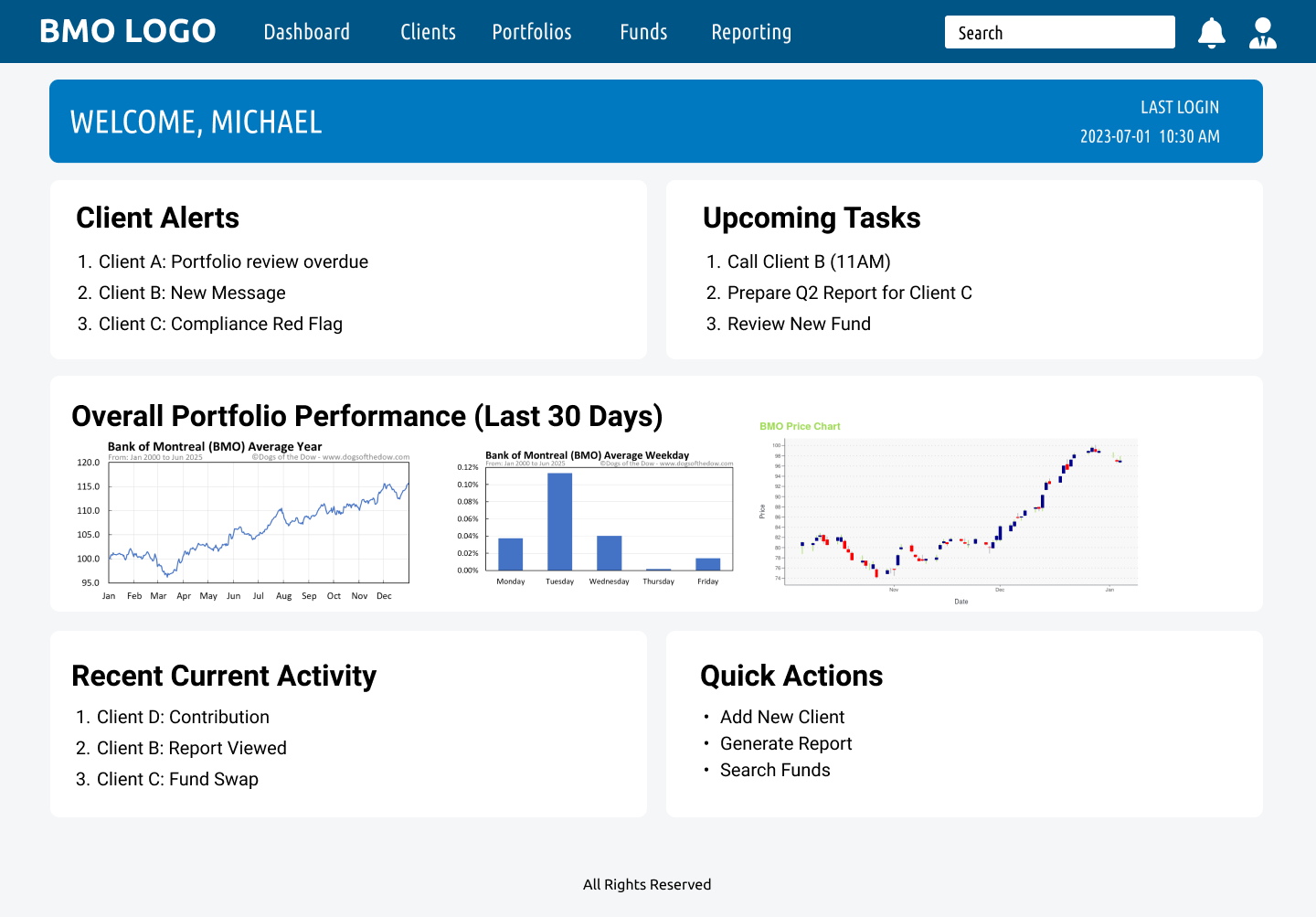Click the 'Quick Actions' heading
Screen dimensions: 1316x917
click(x=791, y=676)
